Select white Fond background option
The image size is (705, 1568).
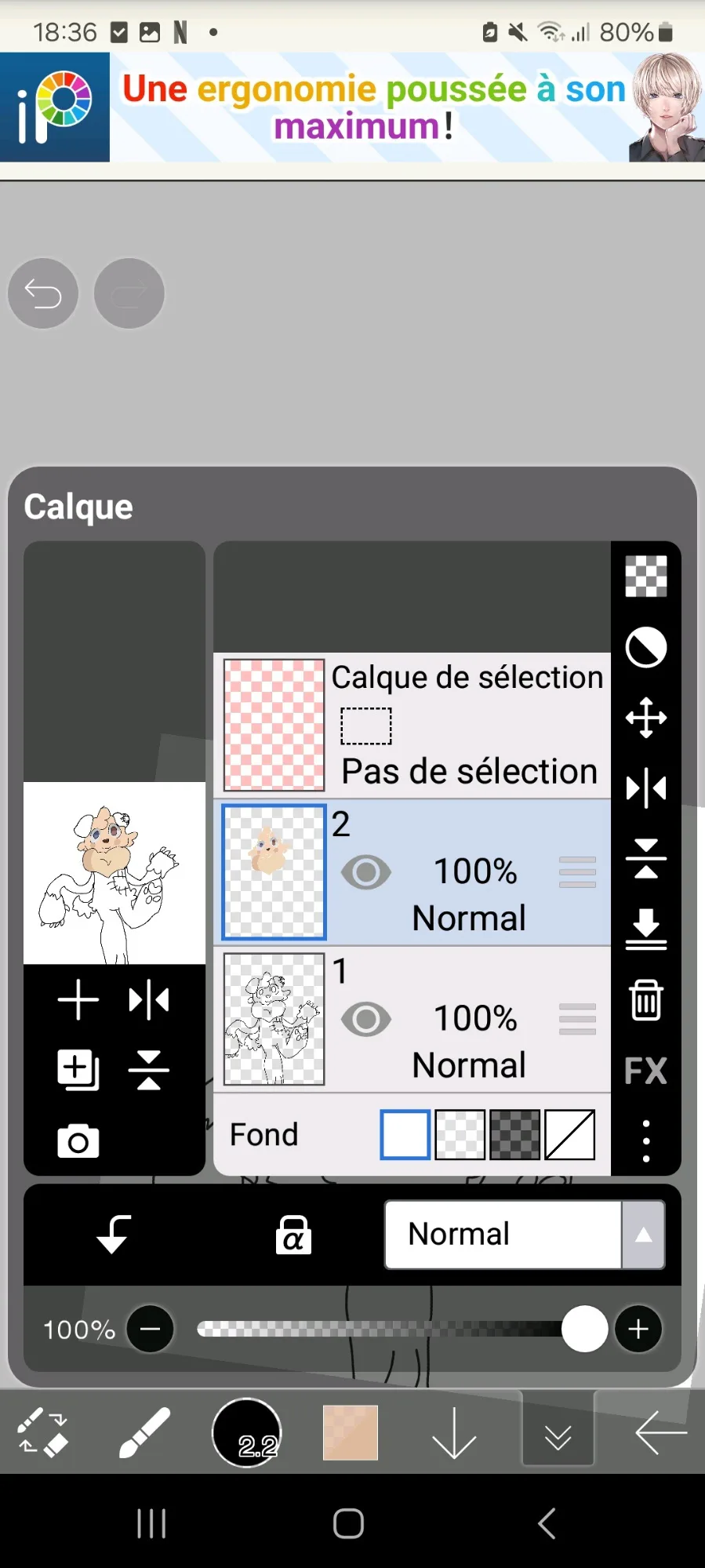(x=405, y=1134)
